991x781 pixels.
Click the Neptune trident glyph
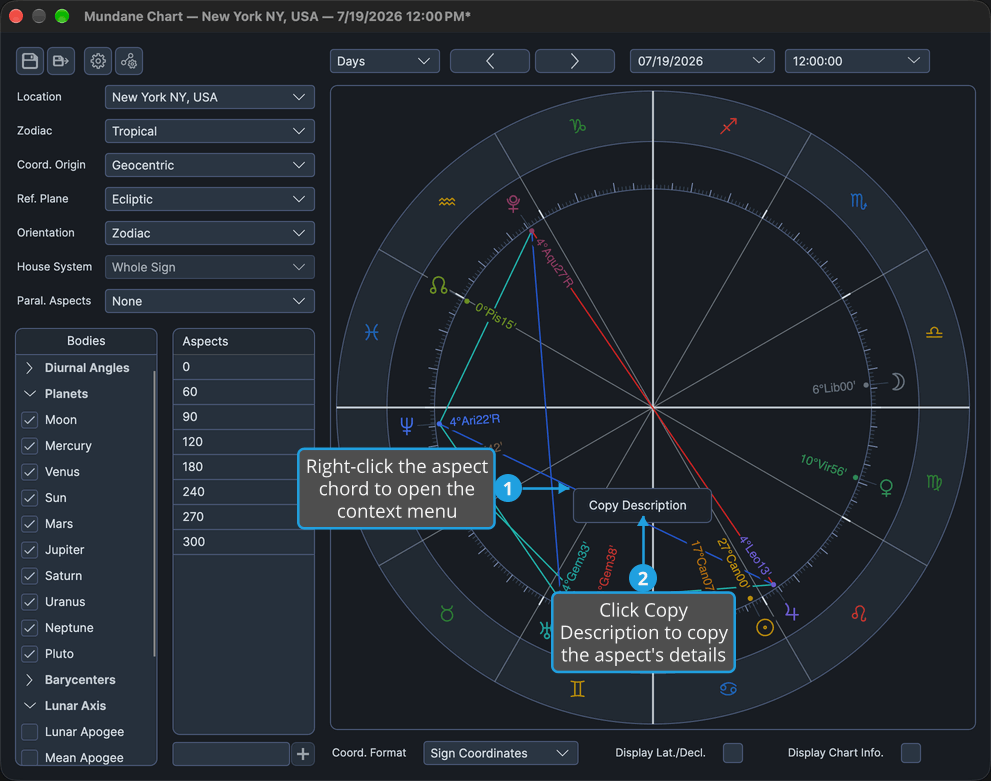pos(406,426)
